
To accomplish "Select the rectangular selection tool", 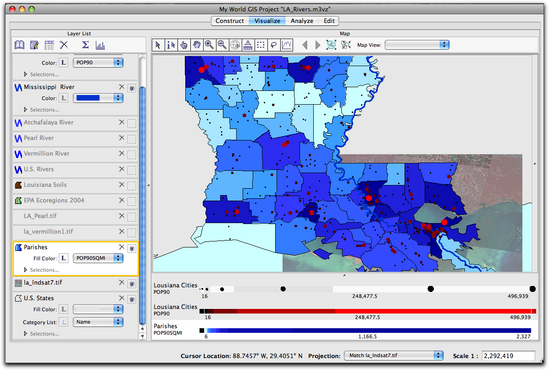I will coord(261,45).
